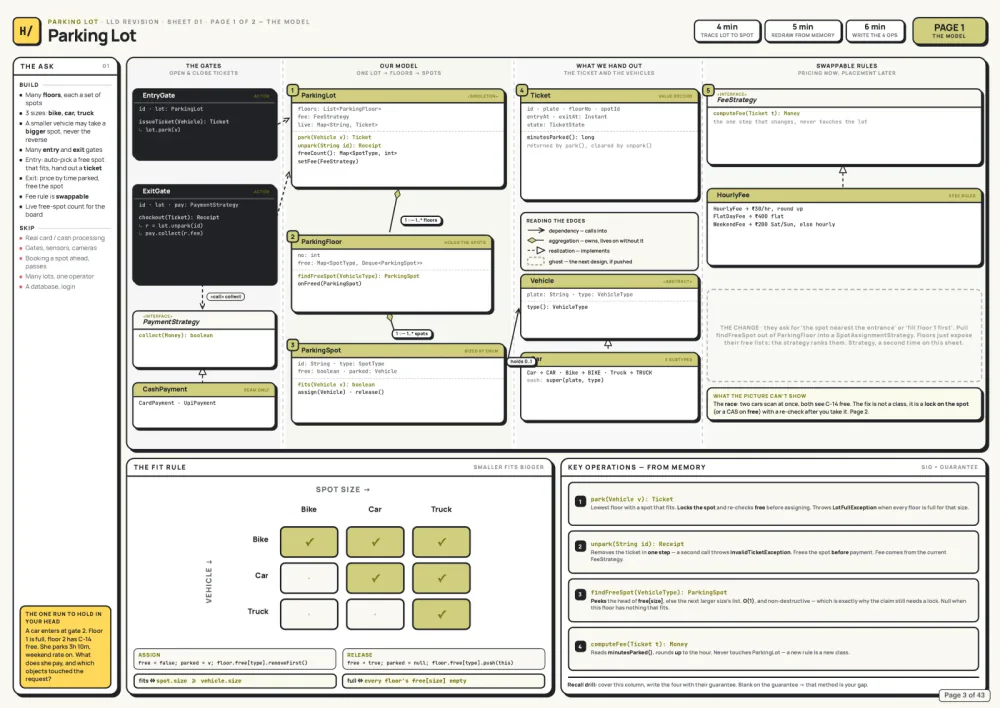This screenshot has height=708, width=1000.
Task: Click the Bike-vehicle Car-spot check cell
Action: pyautogui.click(x=375, y=542)
